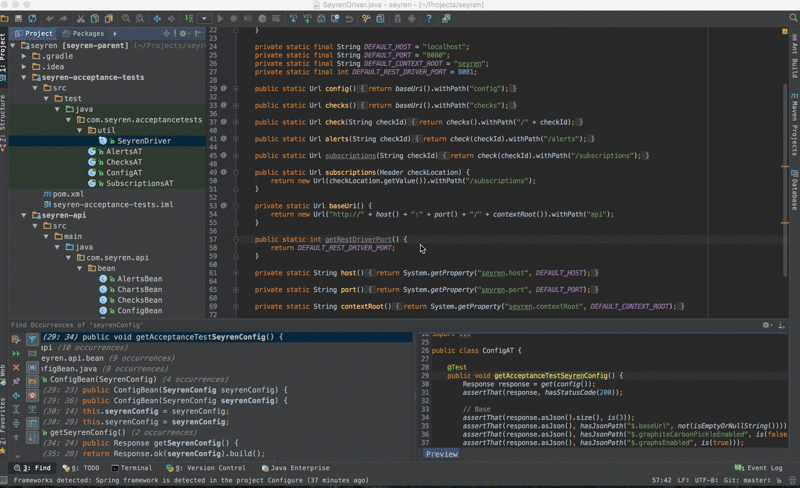Viewport: 800px width, 488px height.
Task: Click the Synchronize refresh icon in toolbar
Action: pyautogui.click(x=34, y=18)
